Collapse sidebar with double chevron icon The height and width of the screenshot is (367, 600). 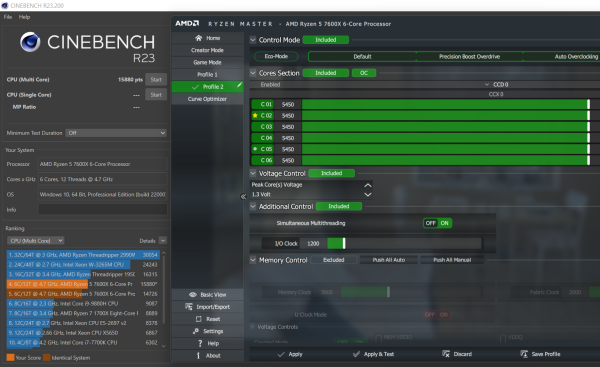pos(243,197)
